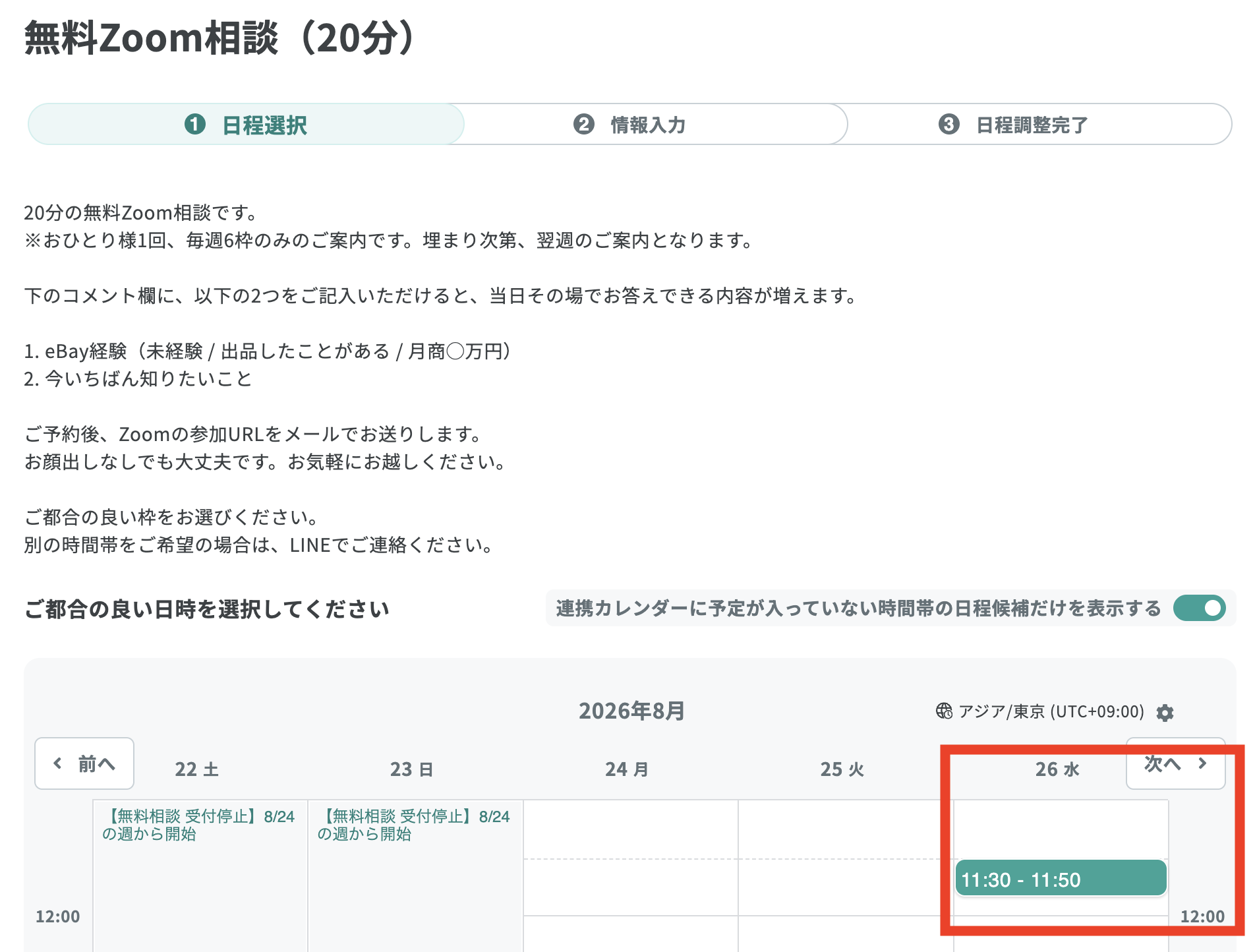This screenshot has height=952, width=1255.
Task: Click the 22 土 day header
Action: [196, 769]
